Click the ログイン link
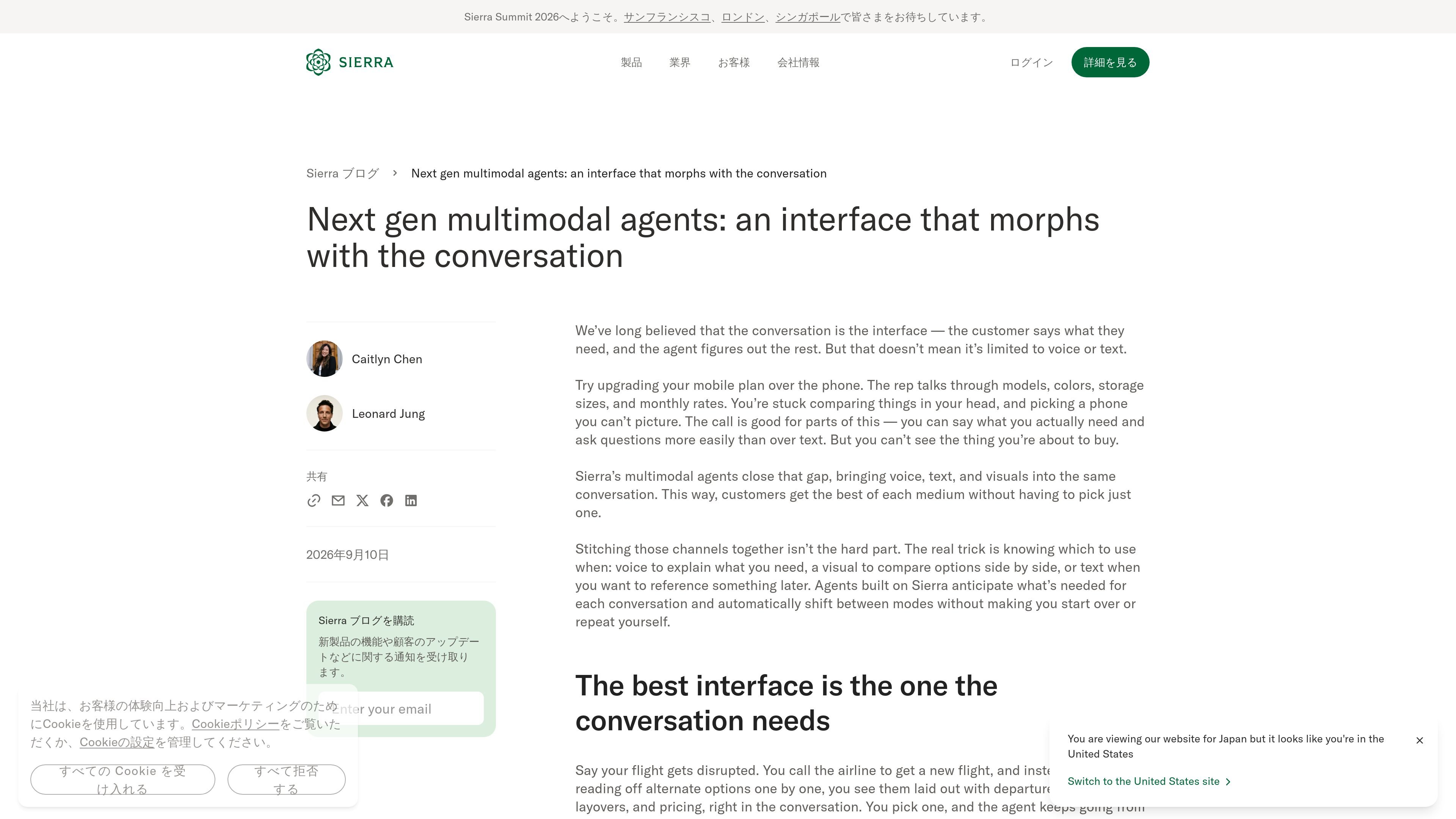Viewport: 1456px width, 819px height. coord(1031,62)
